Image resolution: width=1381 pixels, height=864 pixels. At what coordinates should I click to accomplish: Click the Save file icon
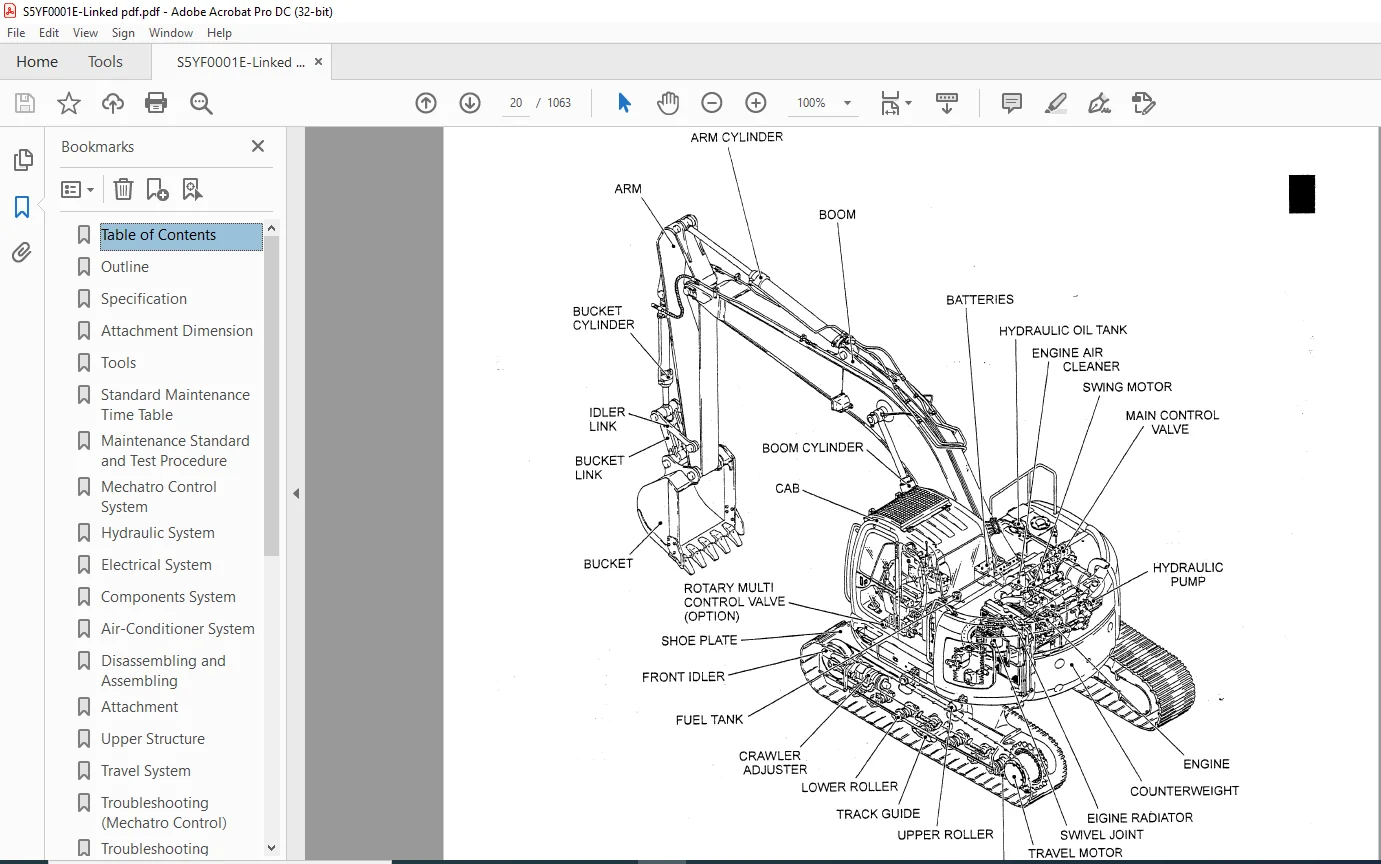click(25, 103)
